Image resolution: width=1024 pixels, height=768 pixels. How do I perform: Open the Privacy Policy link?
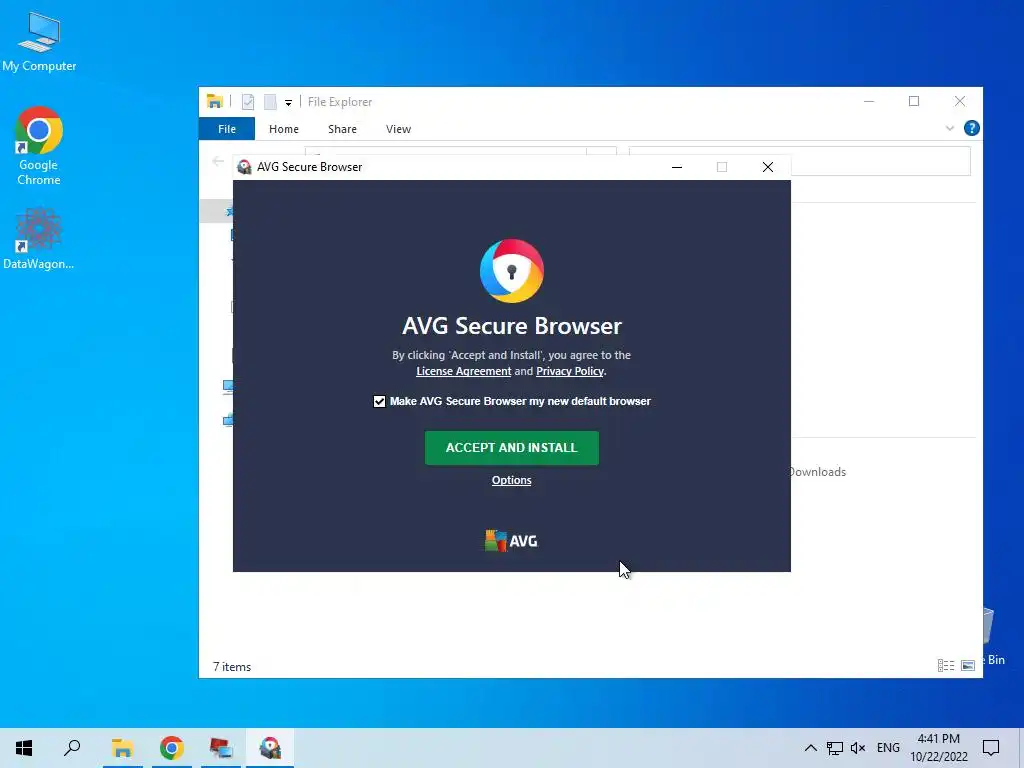click(569, 371)
